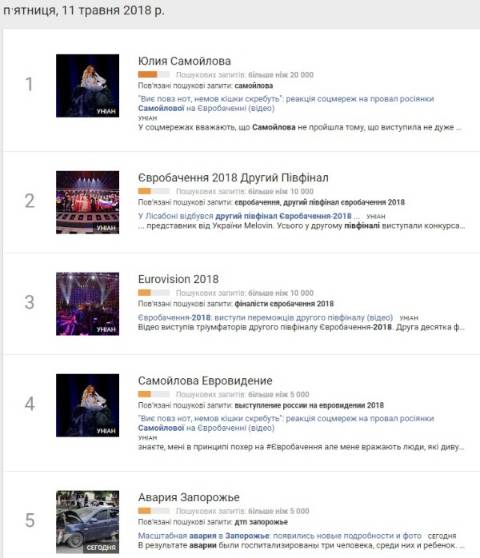Select related query 'дтп запорожье'
Image resolution: width=480 pixels, height=558 pixels.
(261, 522)
